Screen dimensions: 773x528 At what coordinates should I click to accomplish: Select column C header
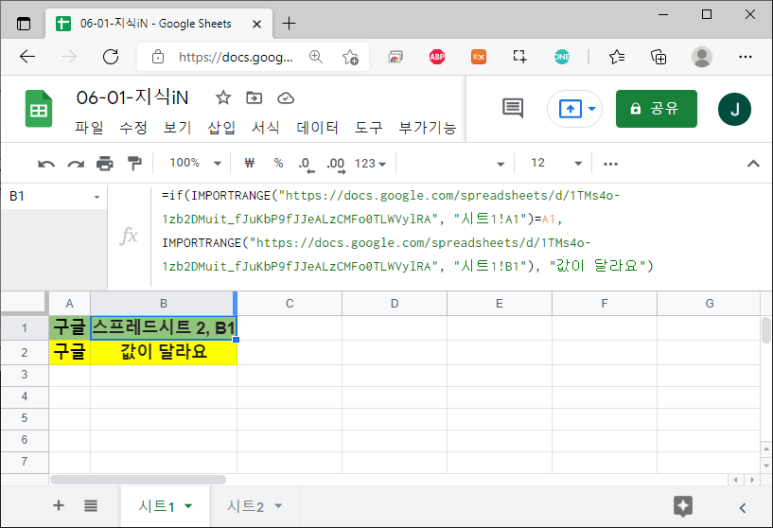[x=289, y=303]
